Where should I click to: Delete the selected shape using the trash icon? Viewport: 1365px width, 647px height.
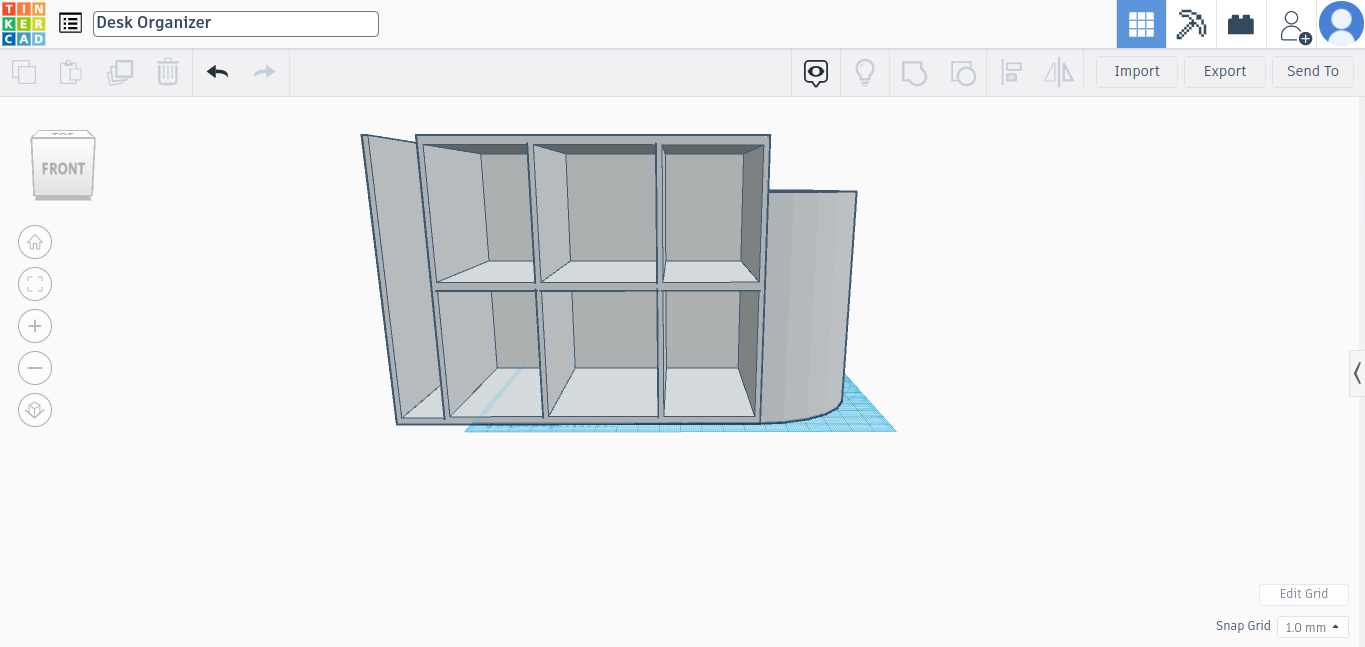click(x=167, y=71)
